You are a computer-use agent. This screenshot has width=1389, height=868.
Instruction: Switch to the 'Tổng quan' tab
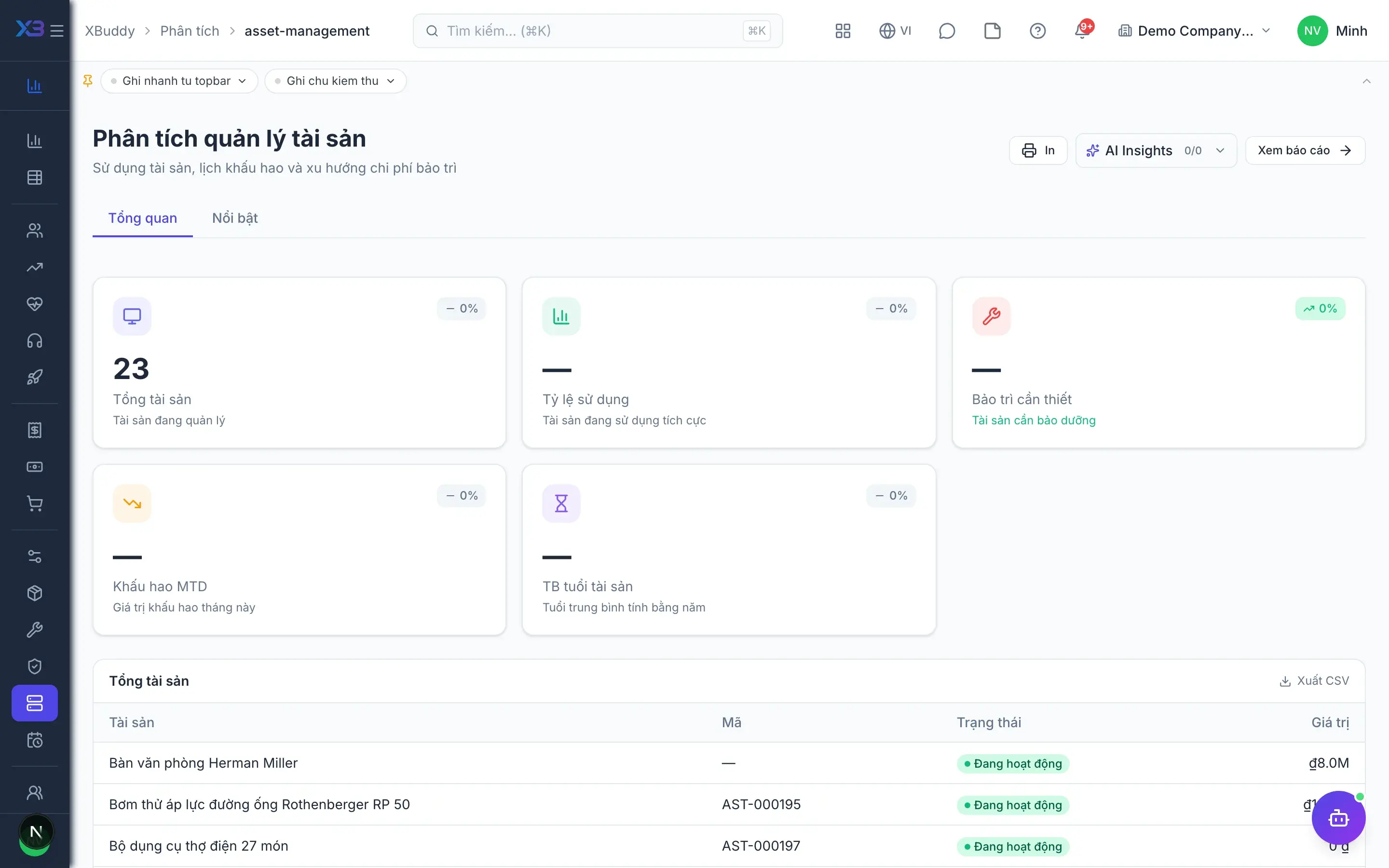(142, 218)
